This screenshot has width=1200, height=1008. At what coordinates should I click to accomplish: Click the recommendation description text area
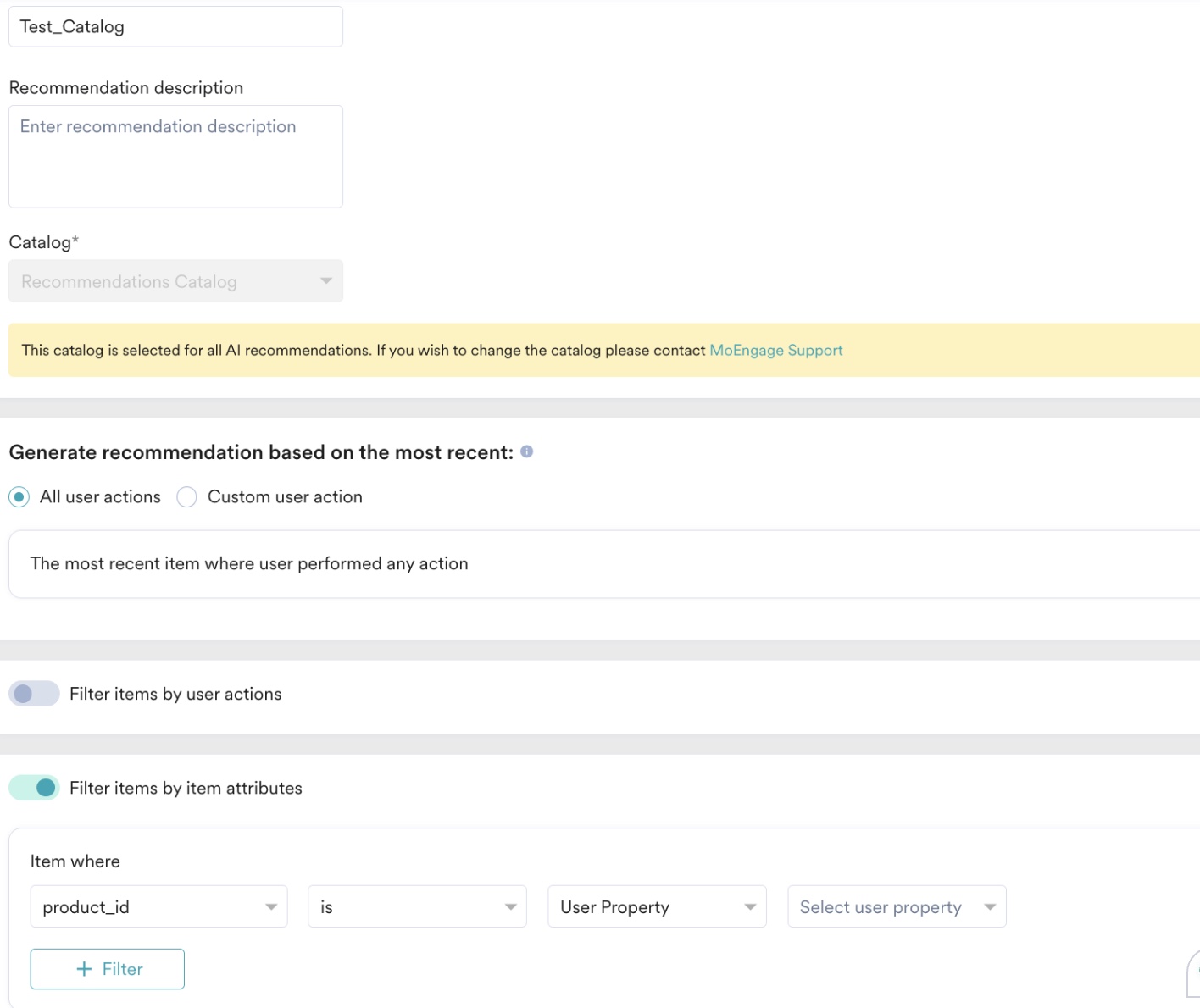(175, 157)
